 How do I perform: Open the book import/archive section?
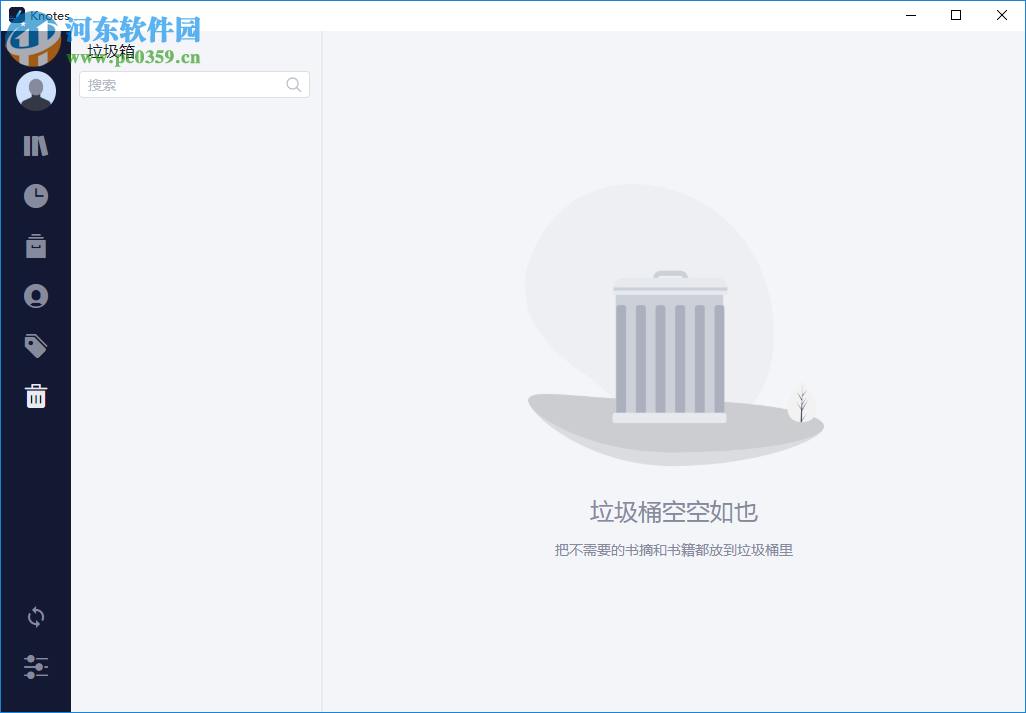point(35,245)
